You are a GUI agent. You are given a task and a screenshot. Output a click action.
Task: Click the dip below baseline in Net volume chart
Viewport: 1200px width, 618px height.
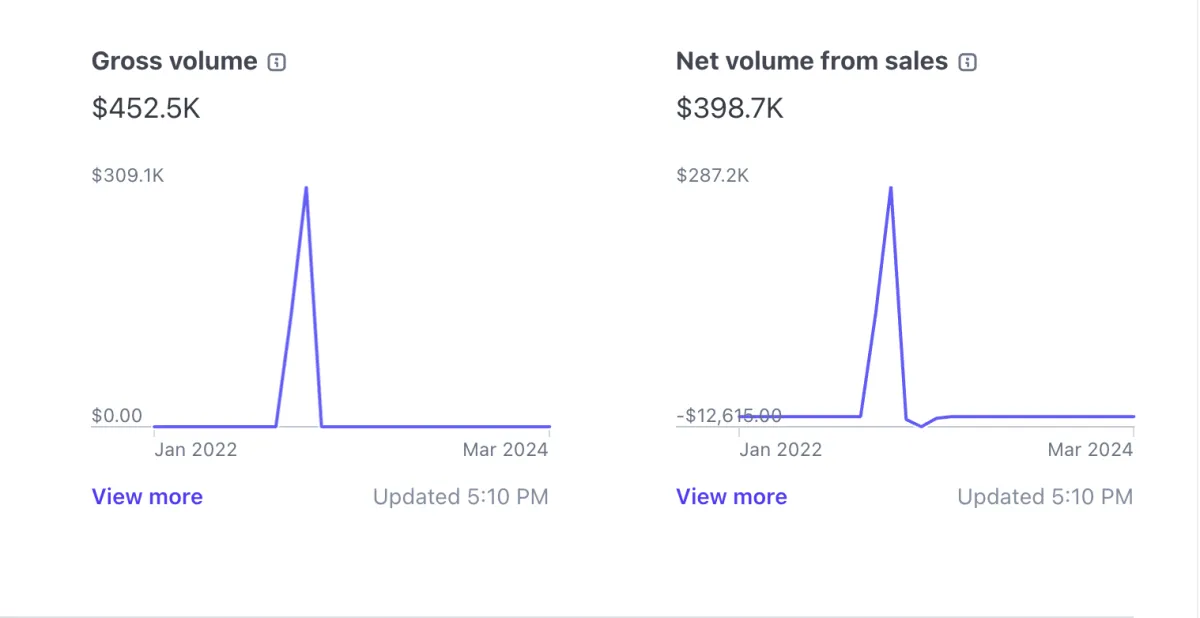coord(921,425)
